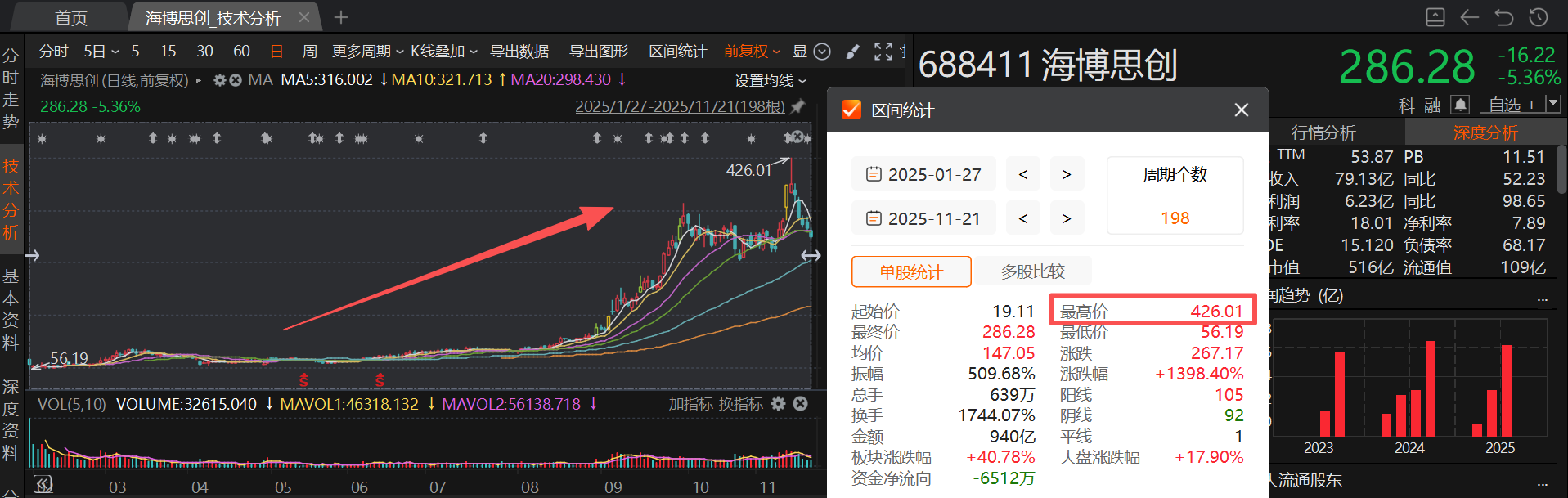Edit start date 2025-01-27 field
This screenshot has height=498, width=1568.
[x=923, y=174]
